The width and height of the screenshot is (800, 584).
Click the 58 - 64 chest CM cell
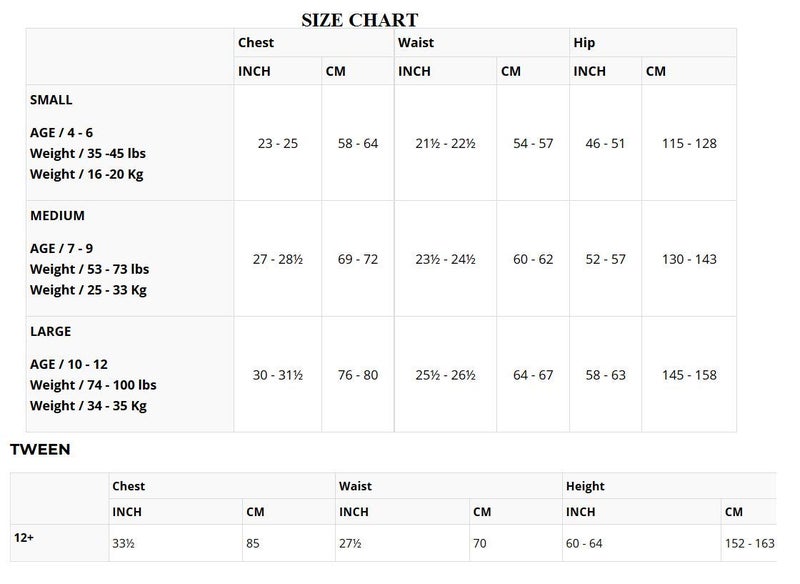358,143
